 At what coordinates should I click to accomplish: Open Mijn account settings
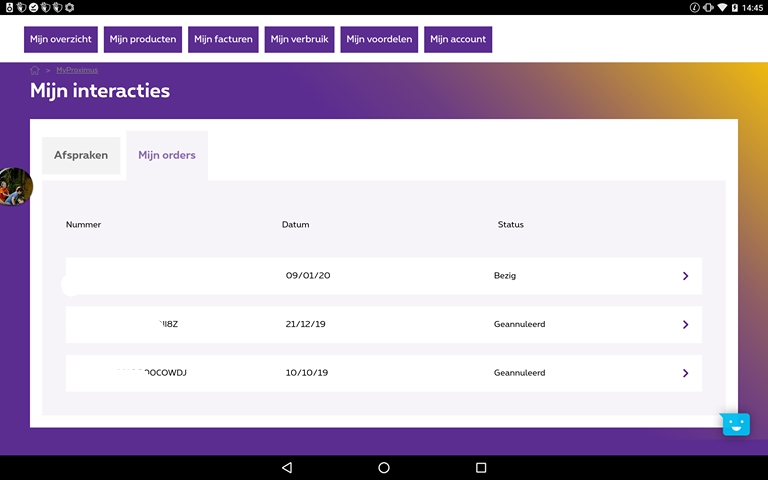(x=458, y=40)
